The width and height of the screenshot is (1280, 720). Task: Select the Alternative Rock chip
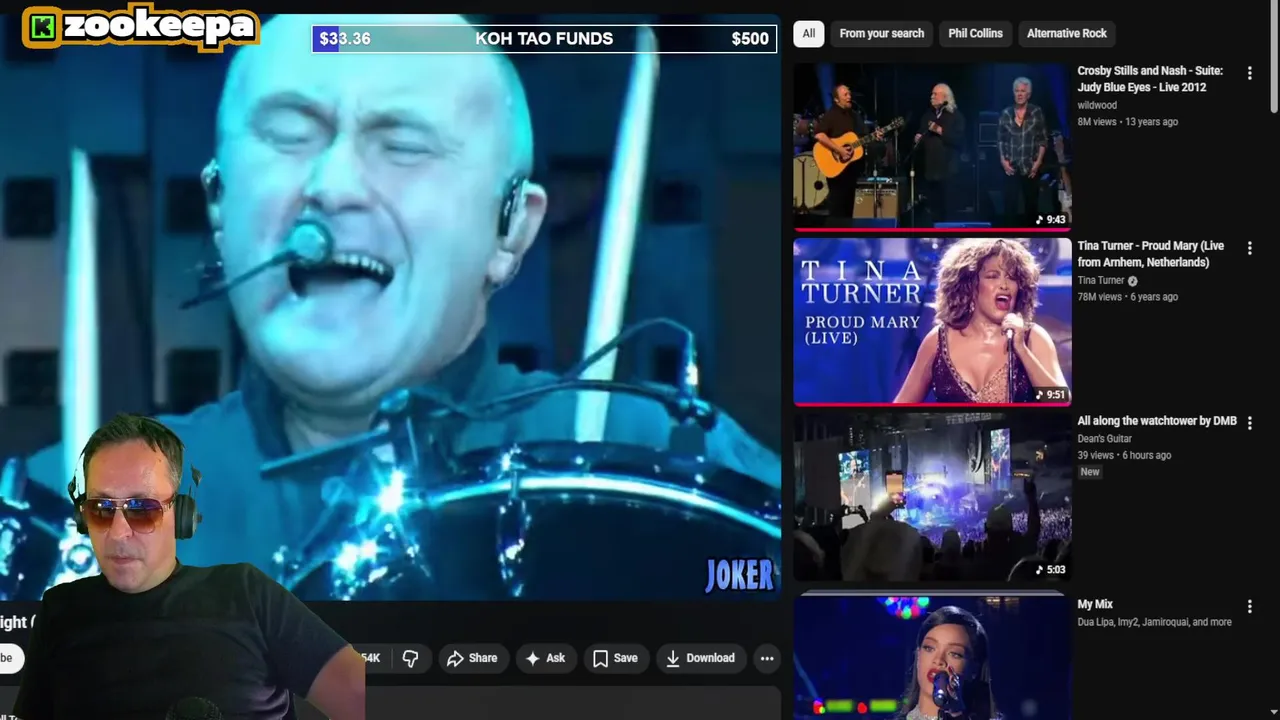(x=1066, y=33)
